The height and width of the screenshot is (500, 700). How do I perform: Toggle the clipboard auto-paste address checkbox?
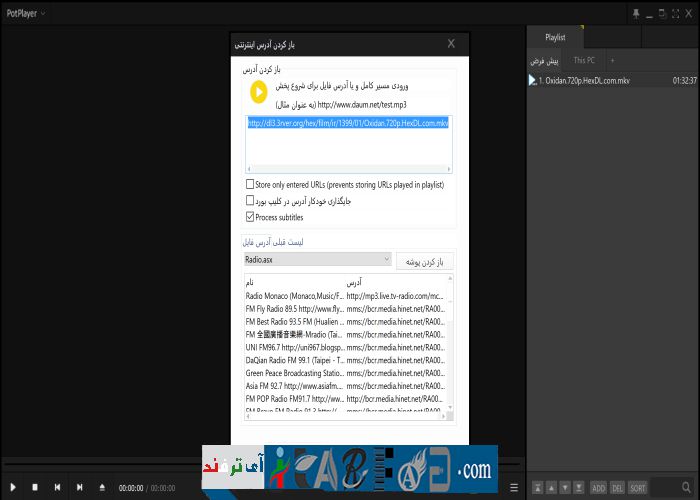click(x=250, y=201)
